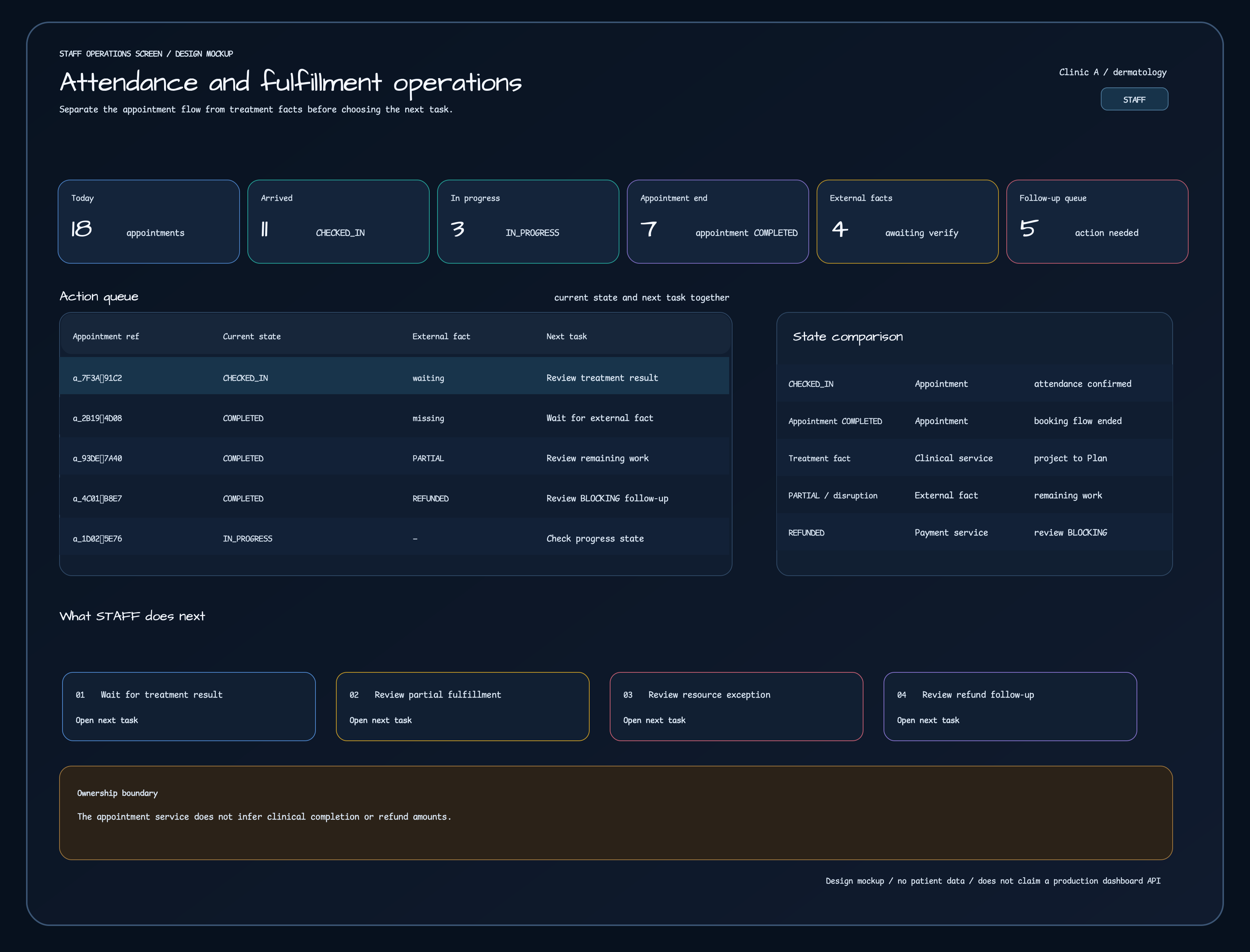Click the review BLOCKING comparison text

[1070, 533]
